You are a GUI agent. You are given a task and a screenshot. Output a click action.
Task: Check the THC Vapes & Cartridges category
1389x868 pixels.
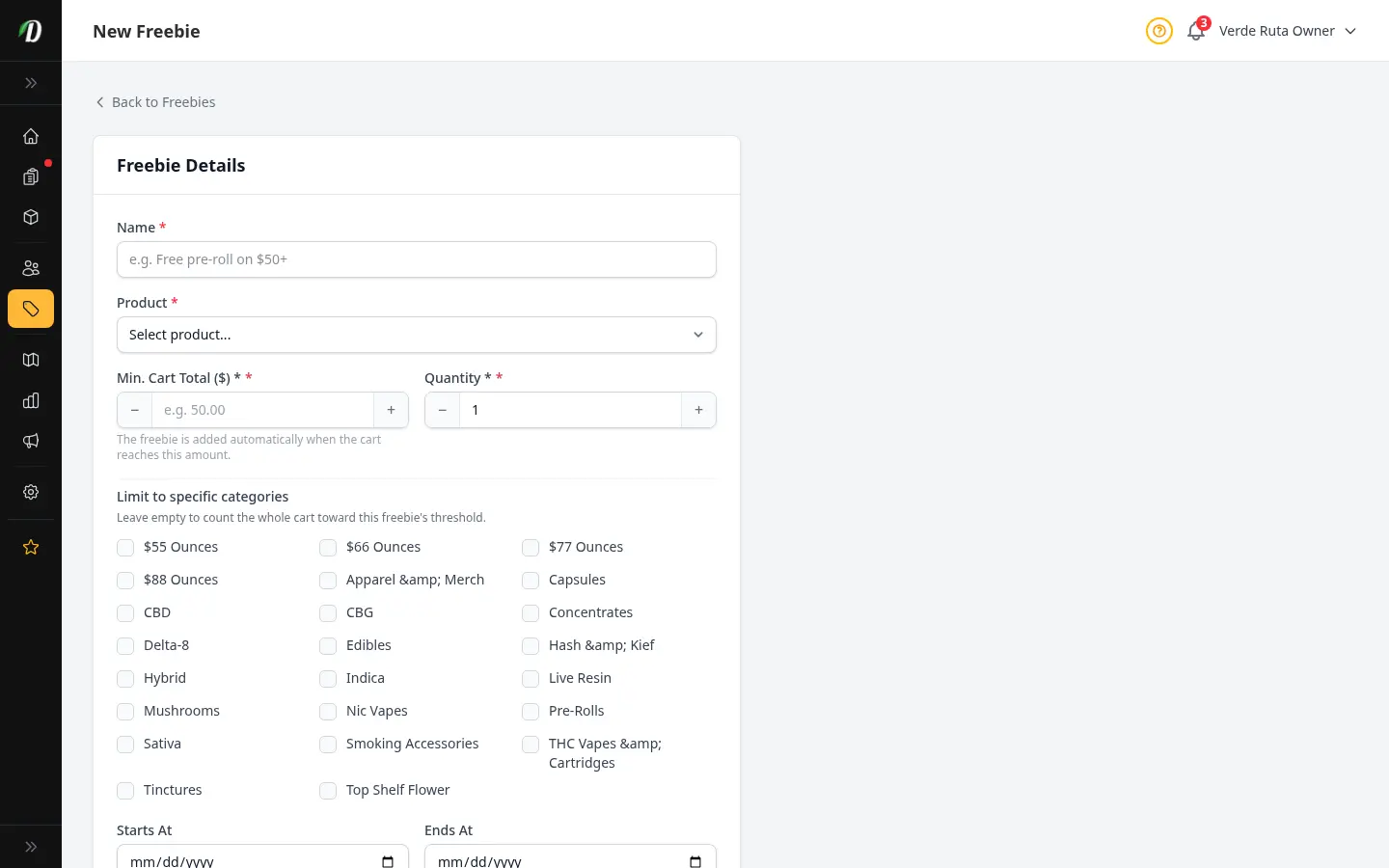pyautogui.click(x=531, y=745)
